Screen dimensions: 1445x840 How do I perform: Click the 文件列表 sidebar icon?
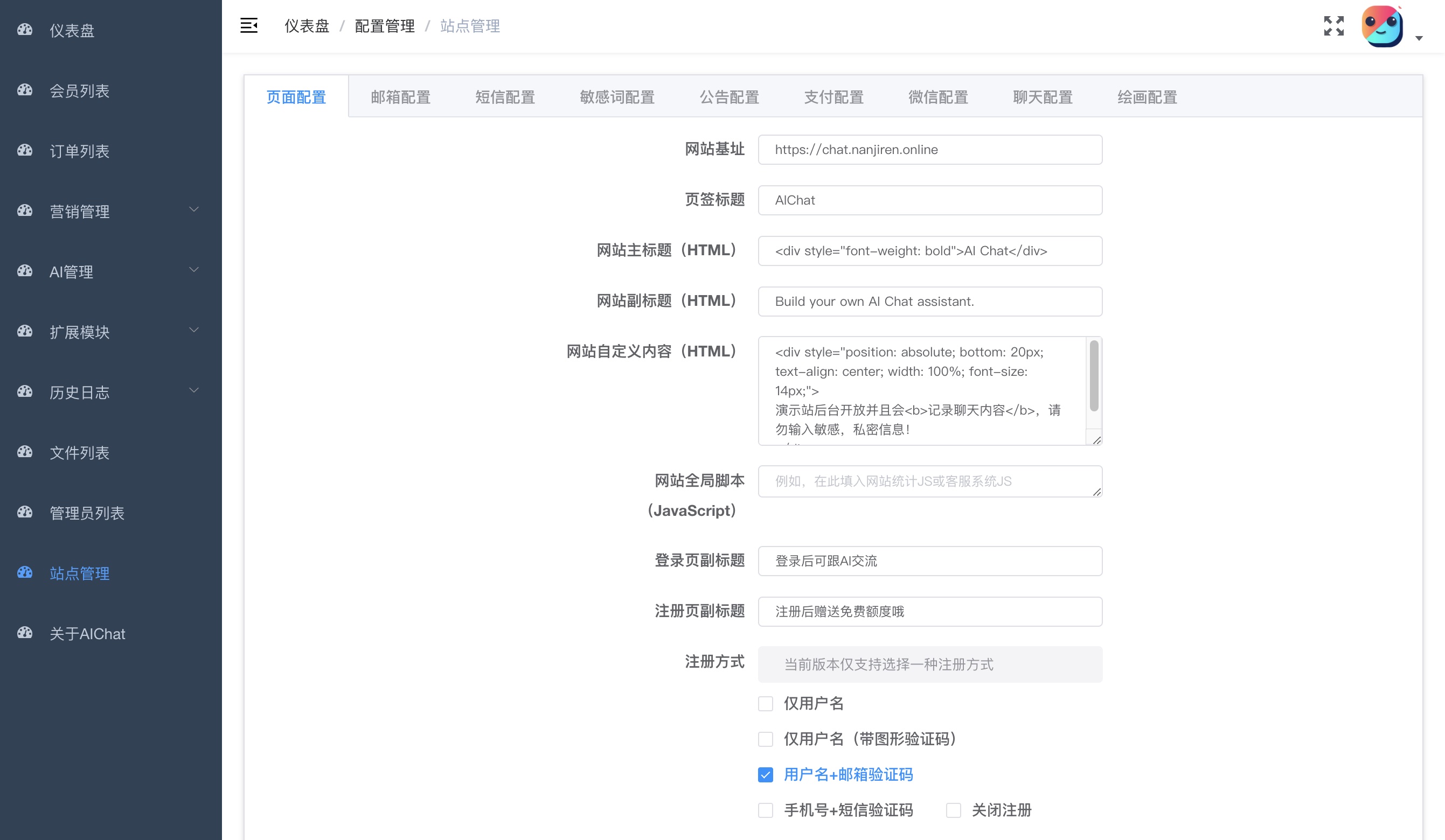[25, 452]
